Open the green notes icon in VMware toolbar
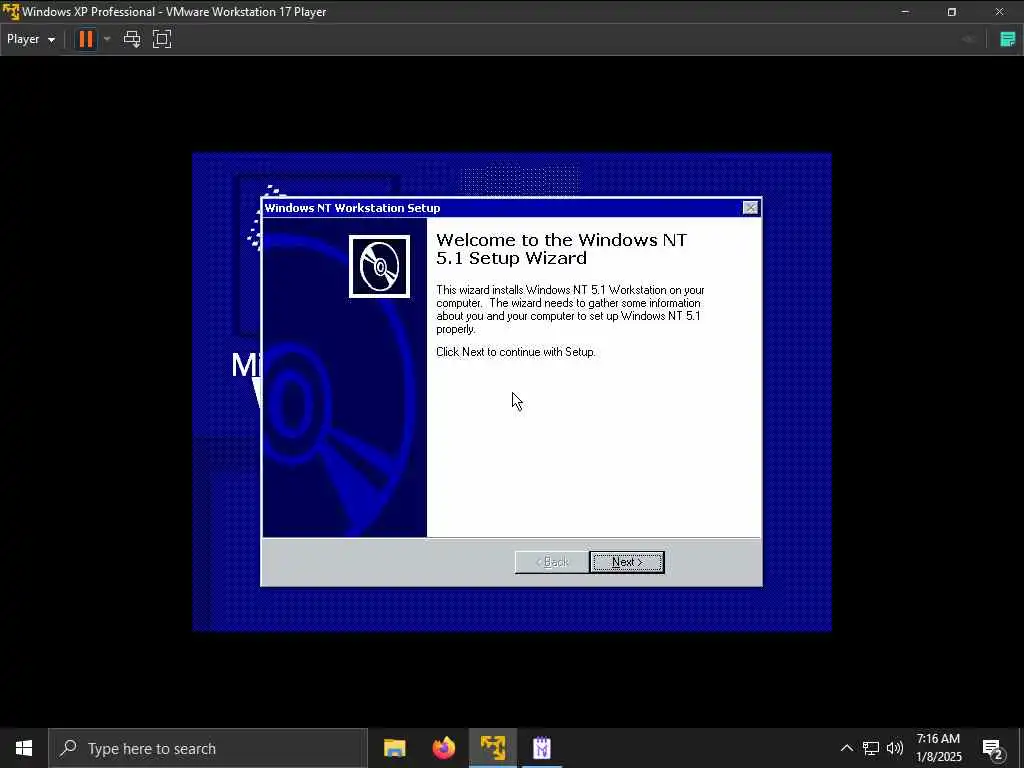 coord(1008,39)
